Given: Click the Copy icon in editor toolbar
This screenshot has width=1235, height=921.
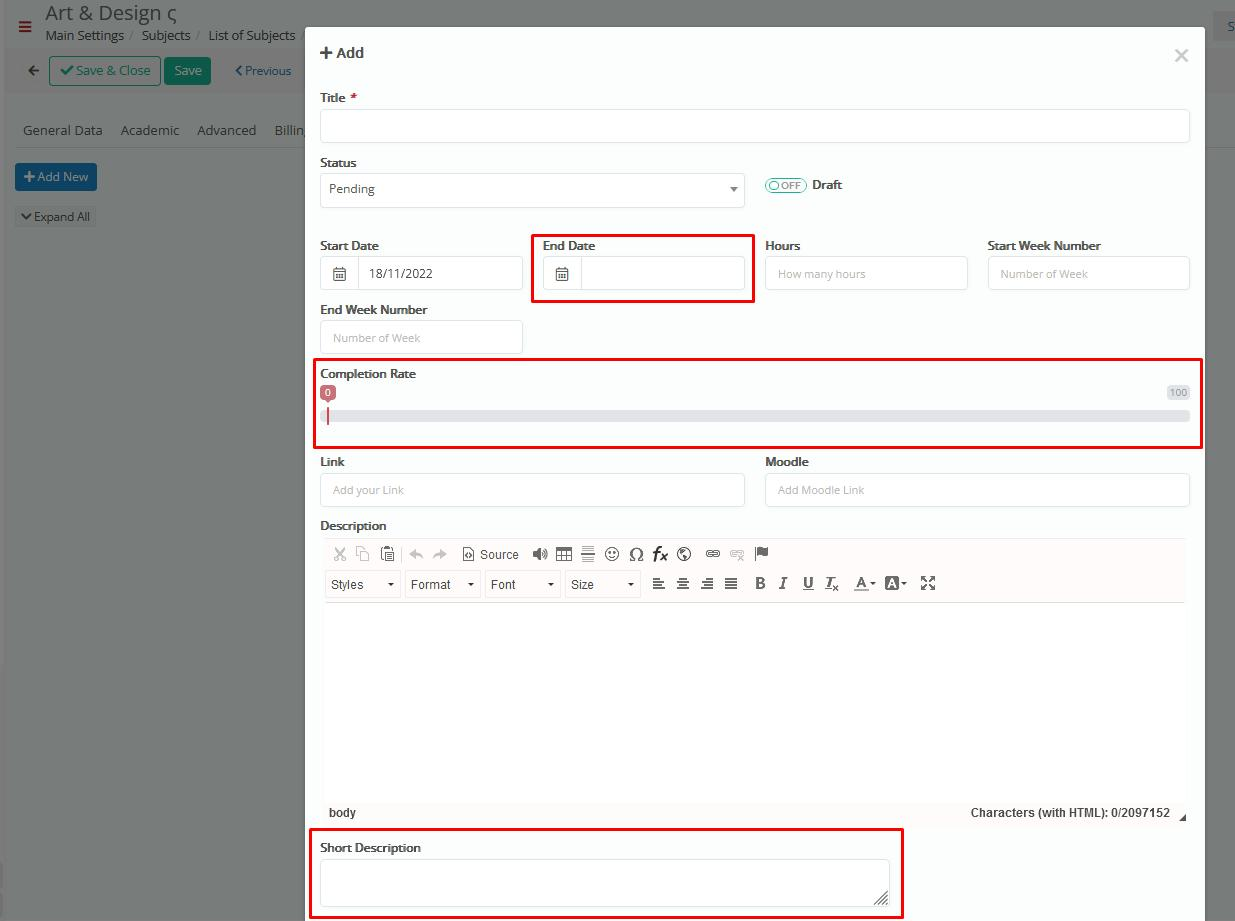Looking at the screenshot, I should click(x=363, y=554).
